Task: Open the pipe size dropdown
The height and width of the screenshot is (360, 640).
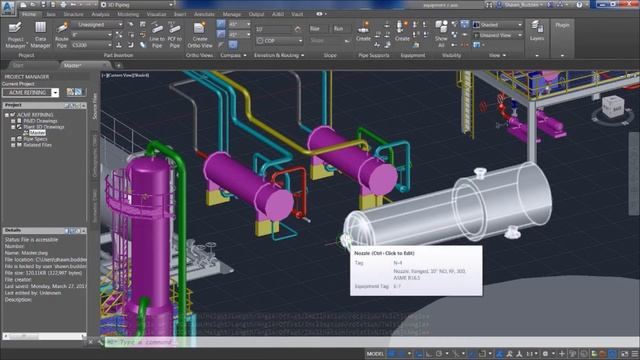Action: 92,35
